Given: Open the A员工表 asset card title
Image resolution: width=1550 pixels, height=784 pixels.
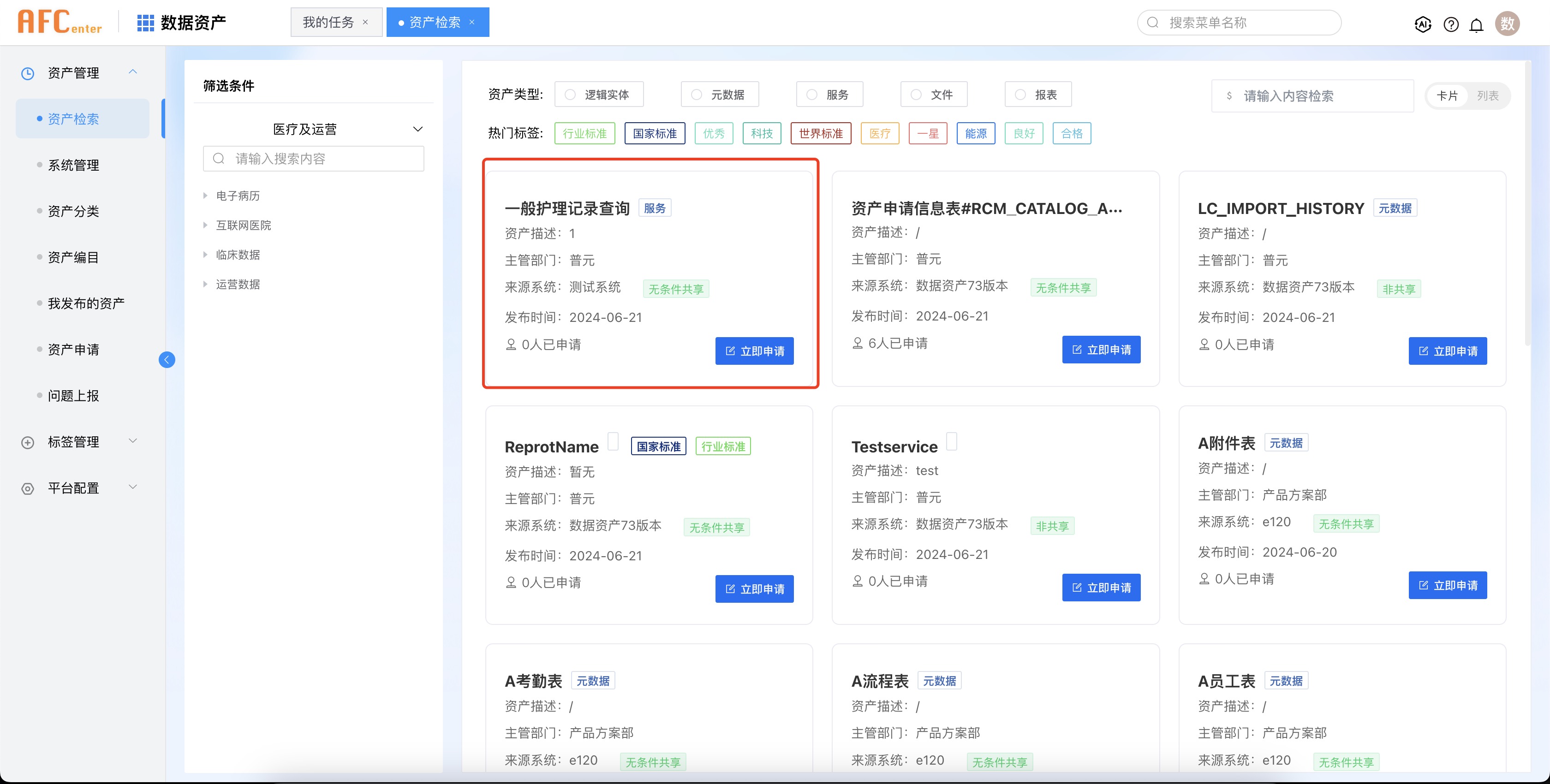Looking at the screenshot, I should click(x=1226, y=681).
